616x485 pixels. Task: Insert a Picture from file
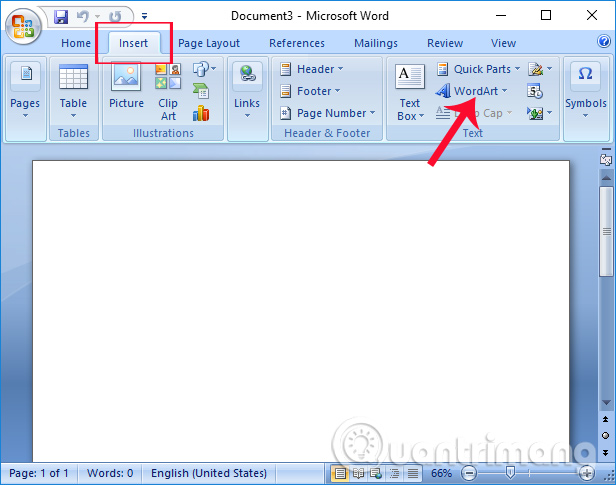pyautogui.click(x=126, y=86)
